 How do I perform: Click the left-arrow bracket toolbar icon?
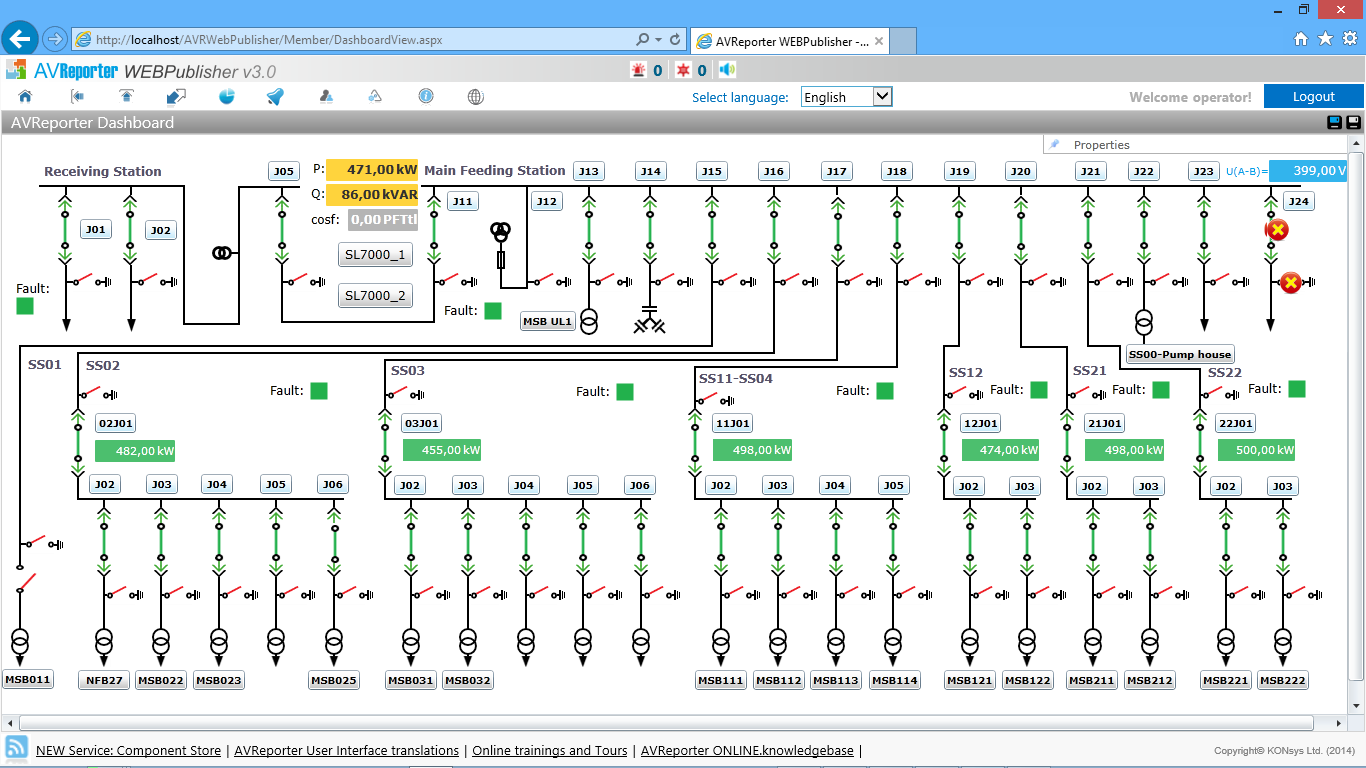click(76, 97)
